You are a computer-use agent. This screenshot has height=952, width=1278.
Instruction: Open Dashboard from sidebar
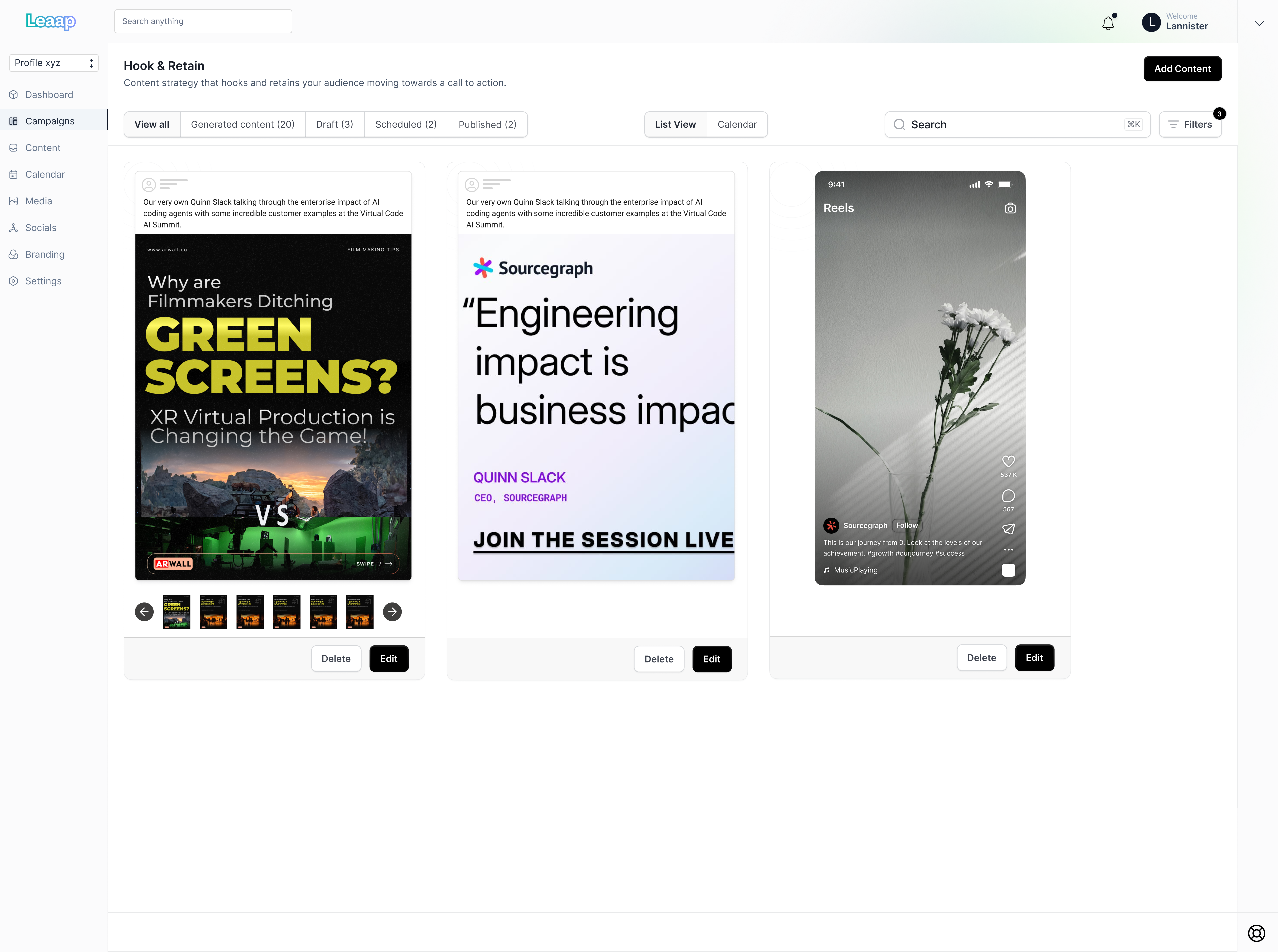[x=49, y=95]
